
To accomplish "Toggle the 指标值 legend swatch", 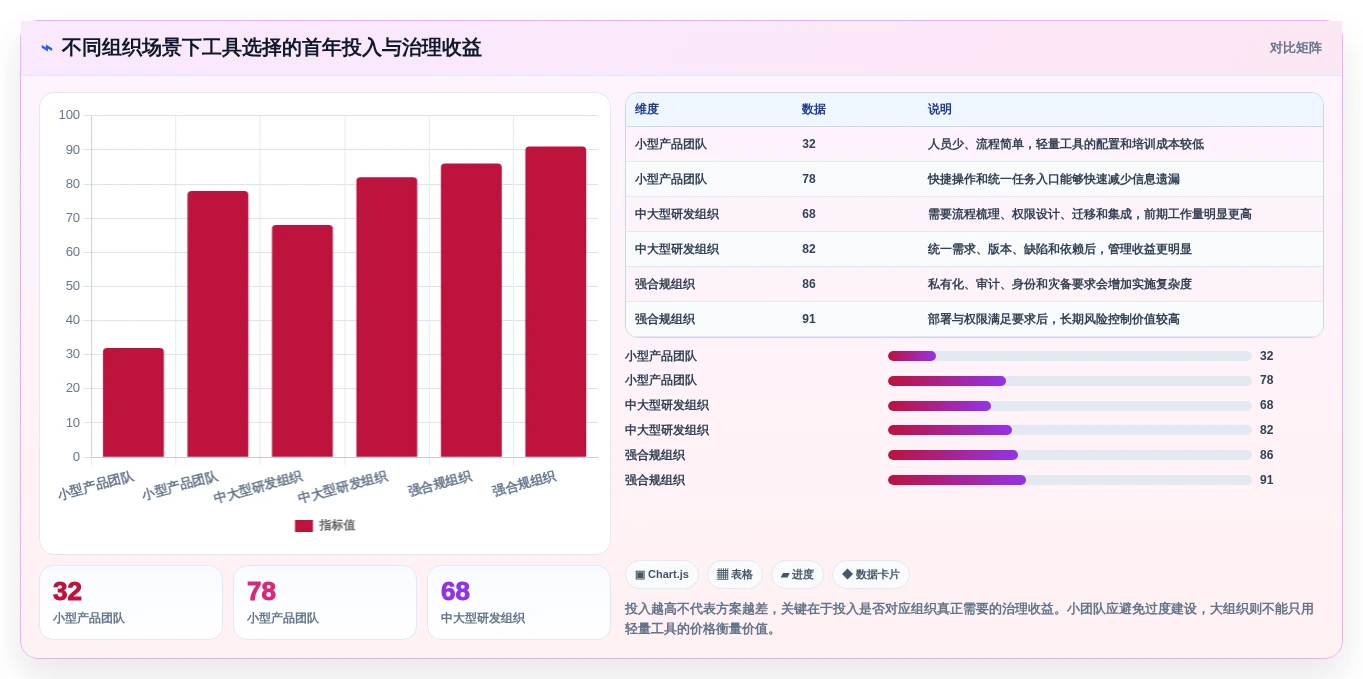I will click(304, 526).
